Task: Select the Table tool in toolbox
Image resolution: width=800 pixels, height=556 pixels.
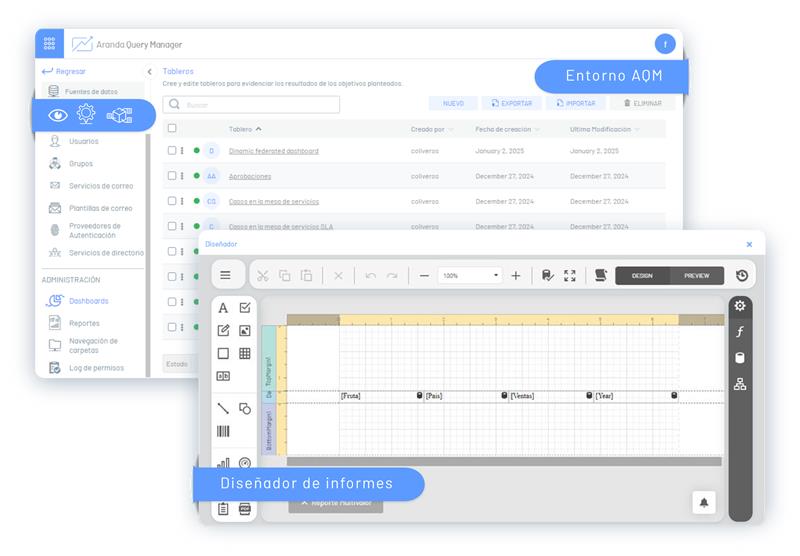Action: [245, 353]
